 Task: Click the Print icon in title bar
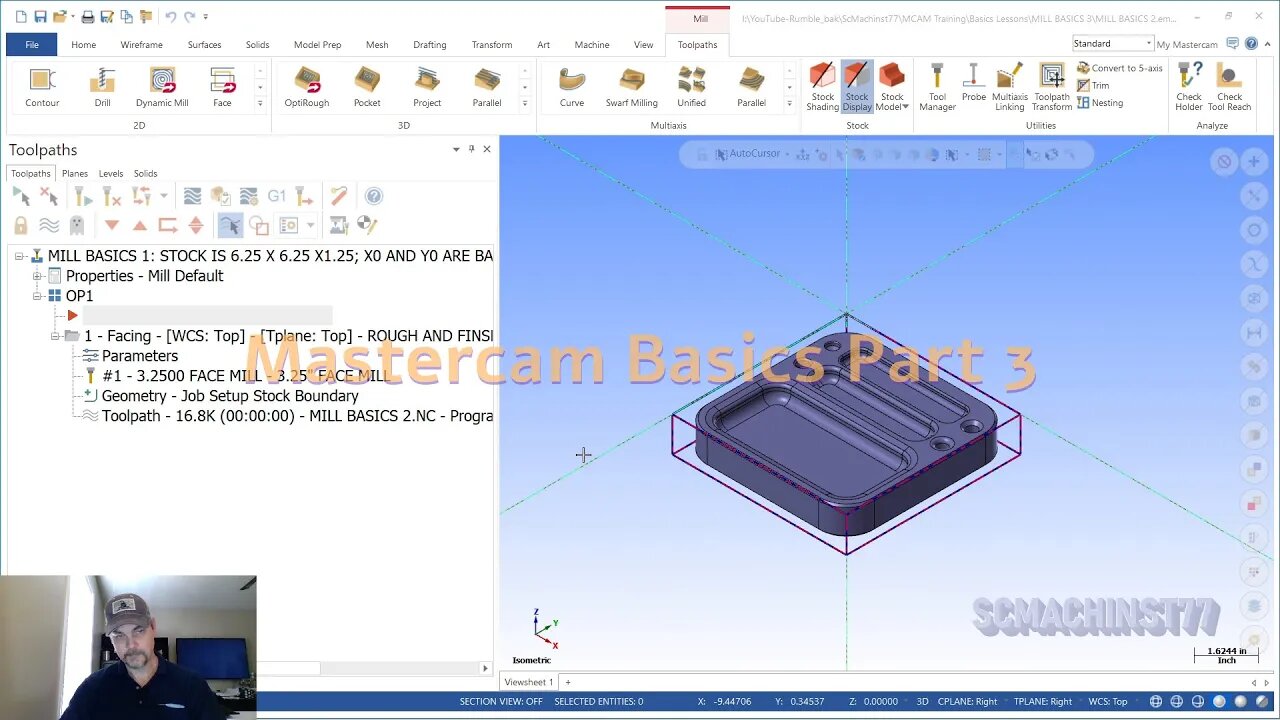coord(88,17)
